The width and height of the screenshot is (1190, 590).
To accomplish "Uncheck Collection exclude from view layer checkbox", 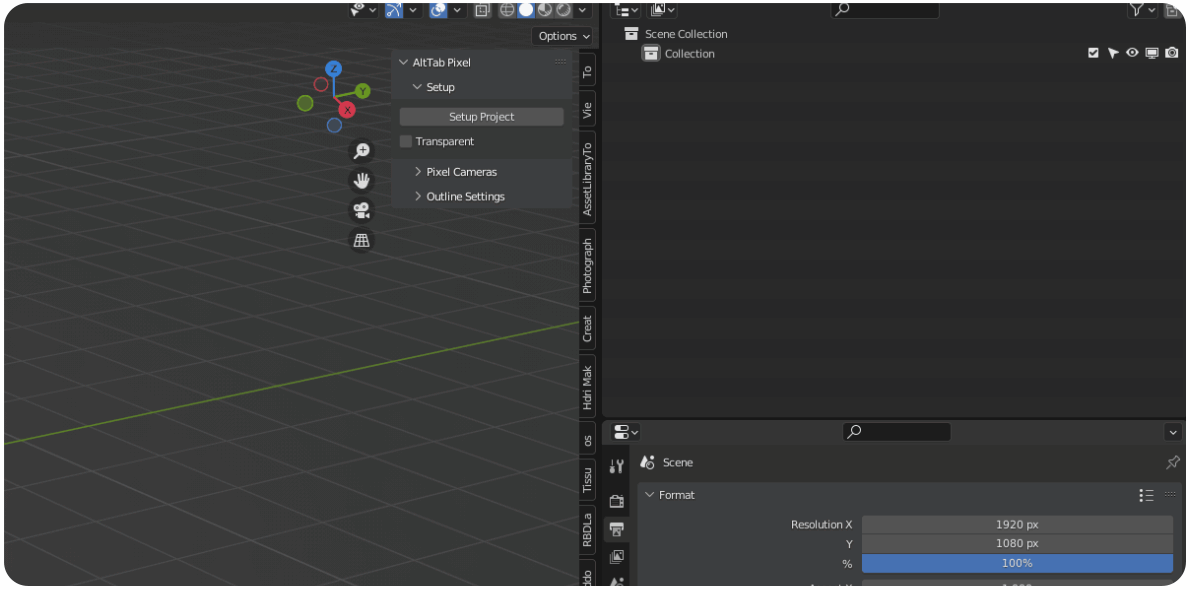I will 1093,53.
